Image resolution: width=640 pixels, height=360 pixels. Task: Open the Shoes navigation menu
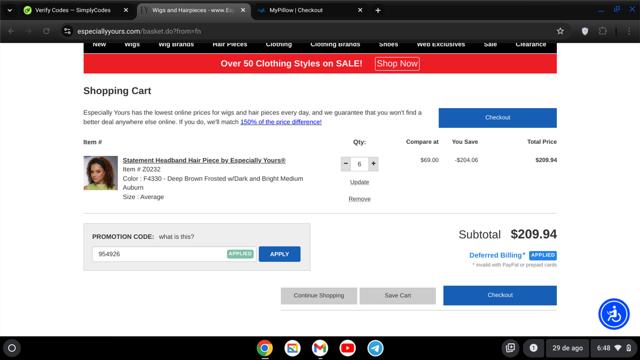tap(388, 44)
